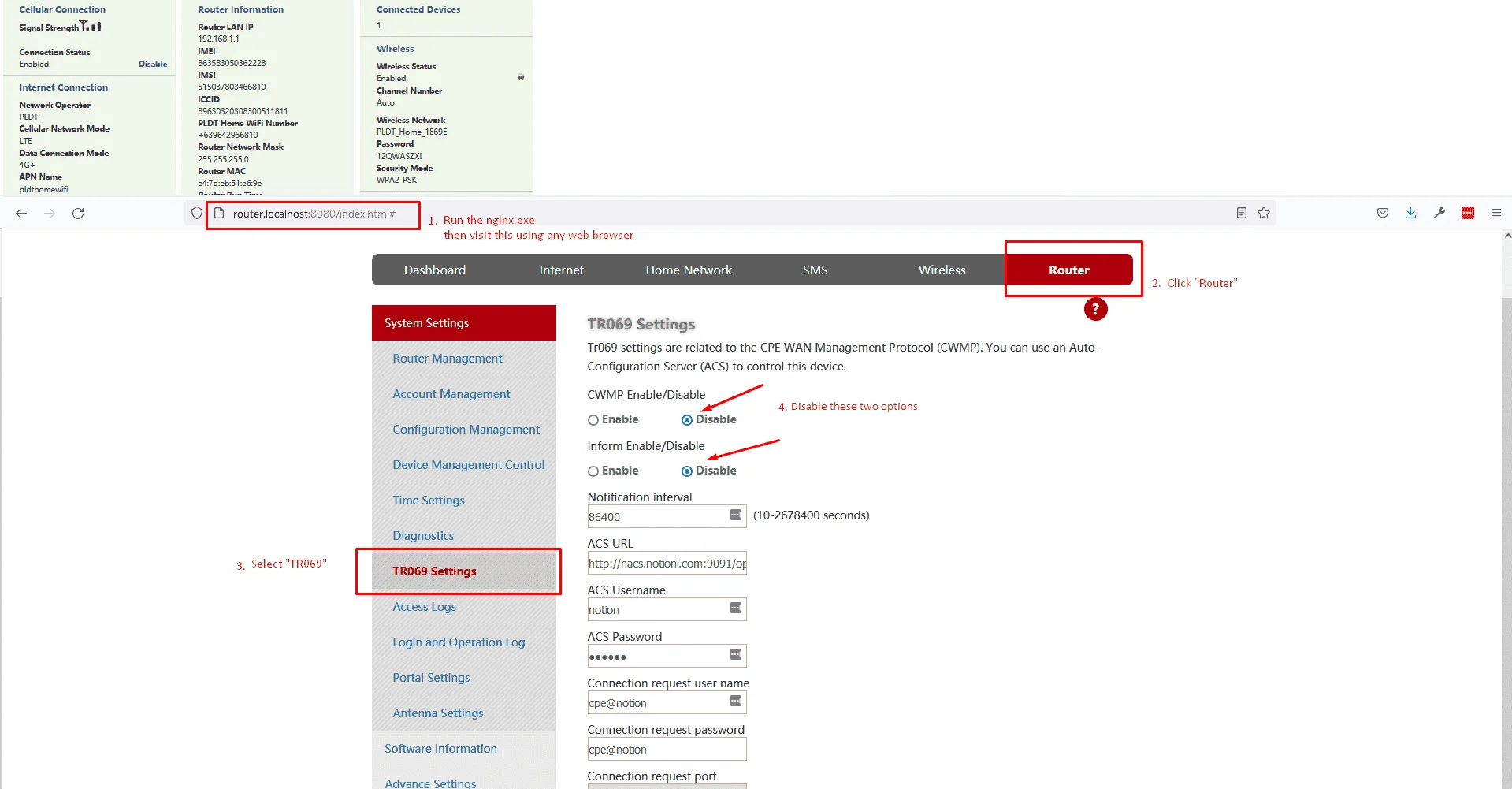Image resolution: width=1512 pixels, height=789 pixels.
Task: Click the page icon in address bar
Action: pos(220,214)
